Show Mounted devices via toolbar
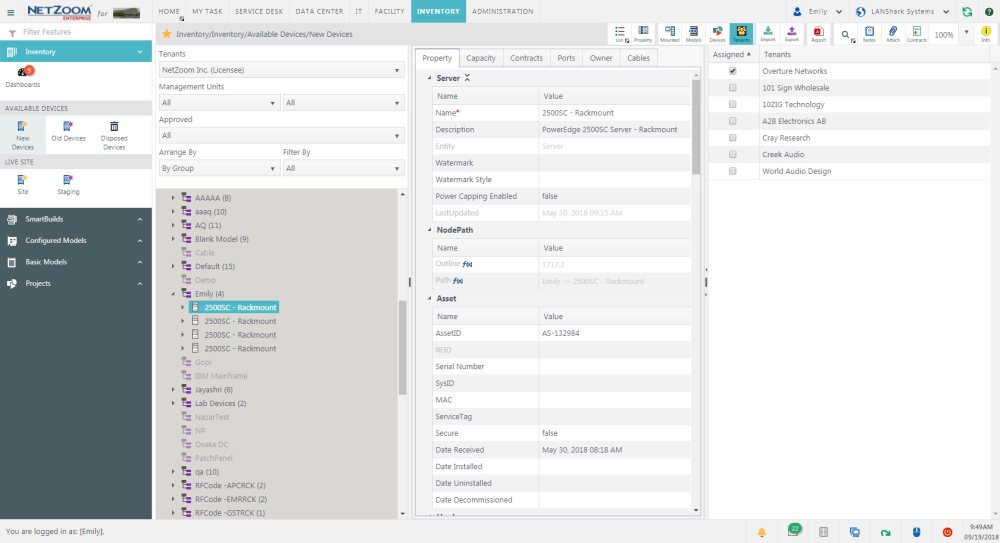1000x543 pixels. tap(670, 34)
